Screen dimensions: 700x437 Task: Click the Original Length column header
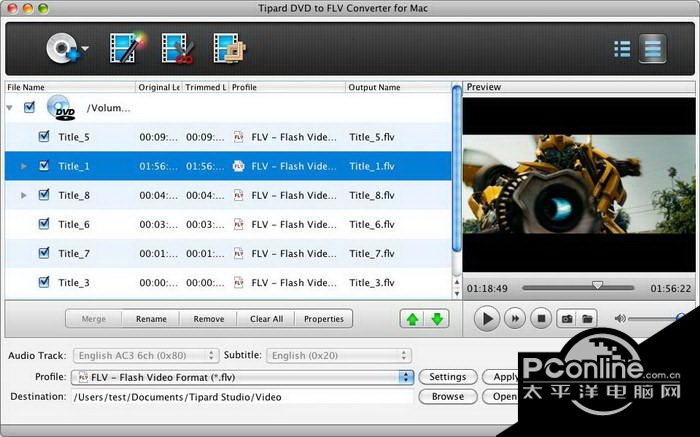[x=158, y=87]
